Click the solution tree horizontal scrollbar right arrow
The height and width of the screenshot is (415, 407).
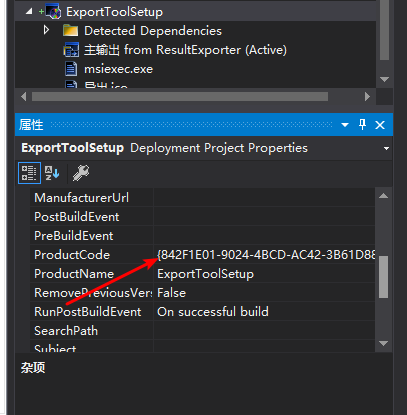pos(367,97)
